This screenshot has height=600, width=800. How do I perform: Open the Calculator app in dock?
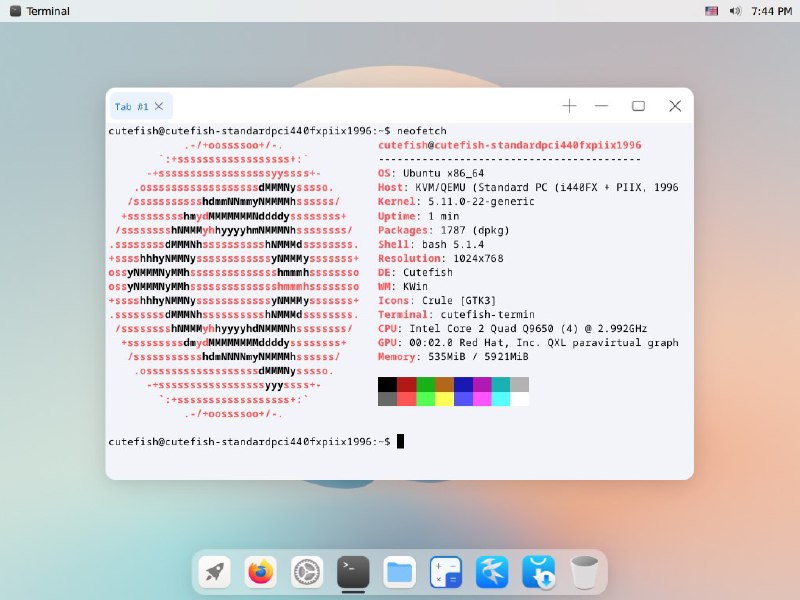(x=445, y=572)
